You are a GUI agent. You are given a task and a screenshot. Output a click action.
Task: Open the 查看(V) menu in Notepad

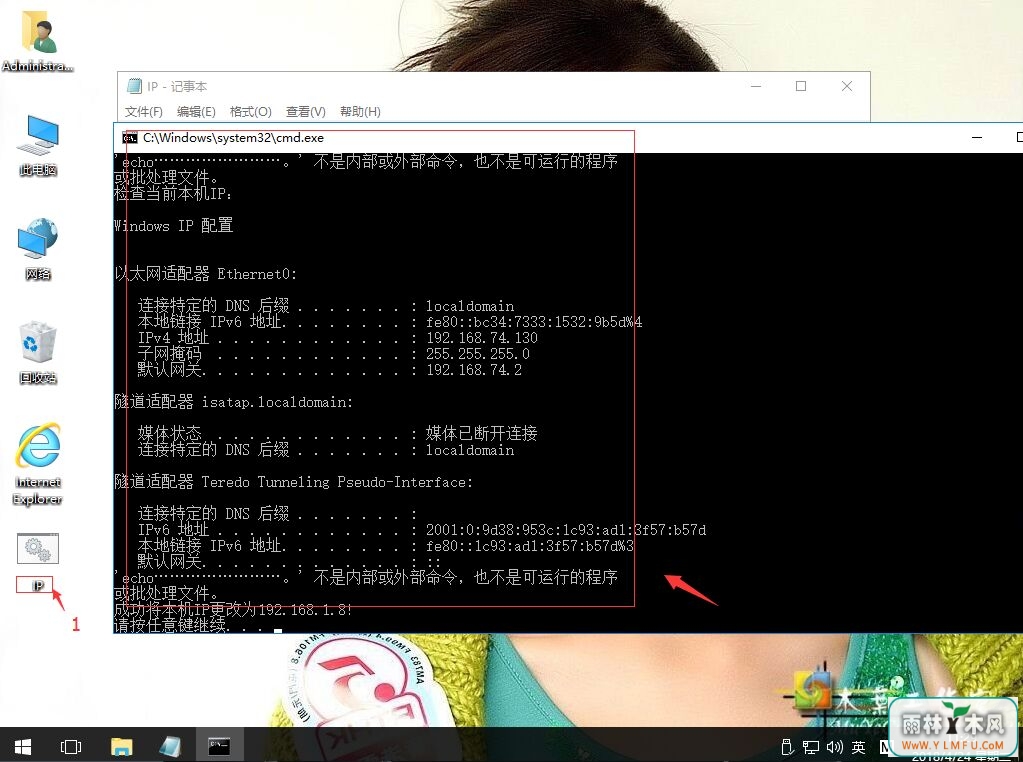305,112
